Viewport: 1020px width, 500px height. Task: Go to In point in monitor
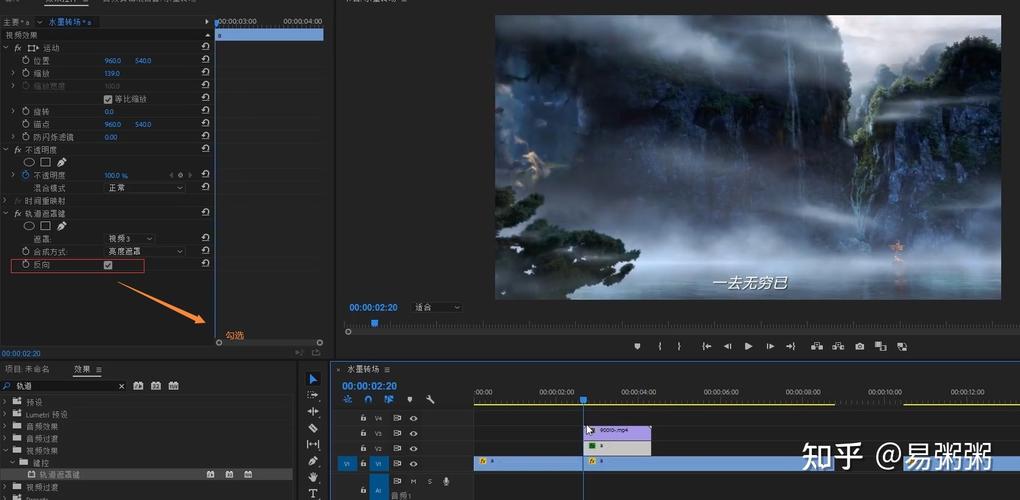click(x=706, y=347)
